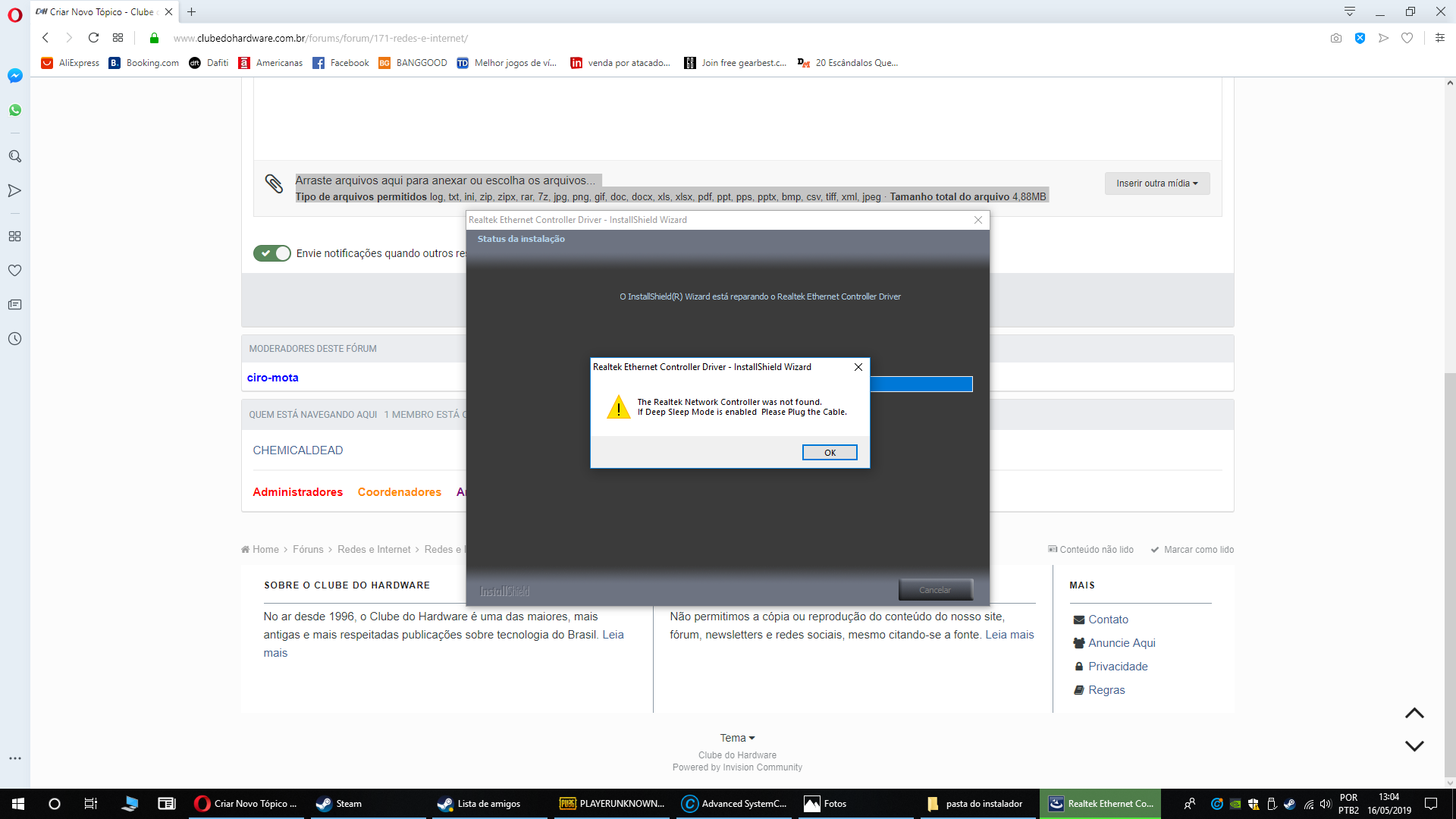Open ad blocker shield icon
This screenshot has height=819, width=1456.
tap(1360, 38)
